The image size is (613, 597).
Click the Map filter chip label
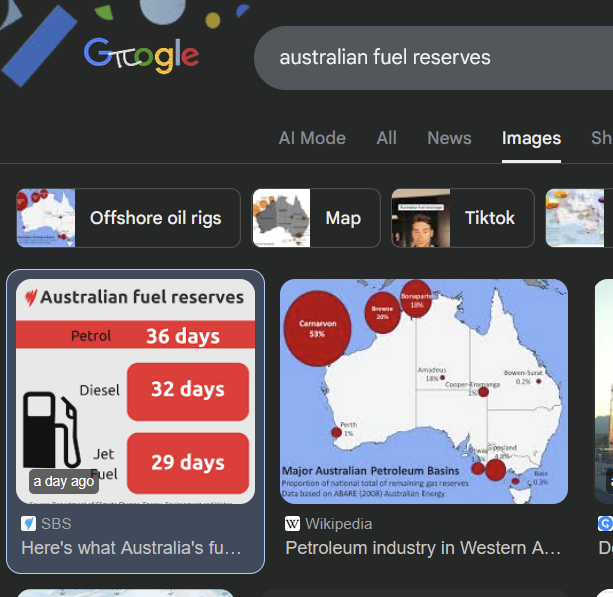pos(343,217)
